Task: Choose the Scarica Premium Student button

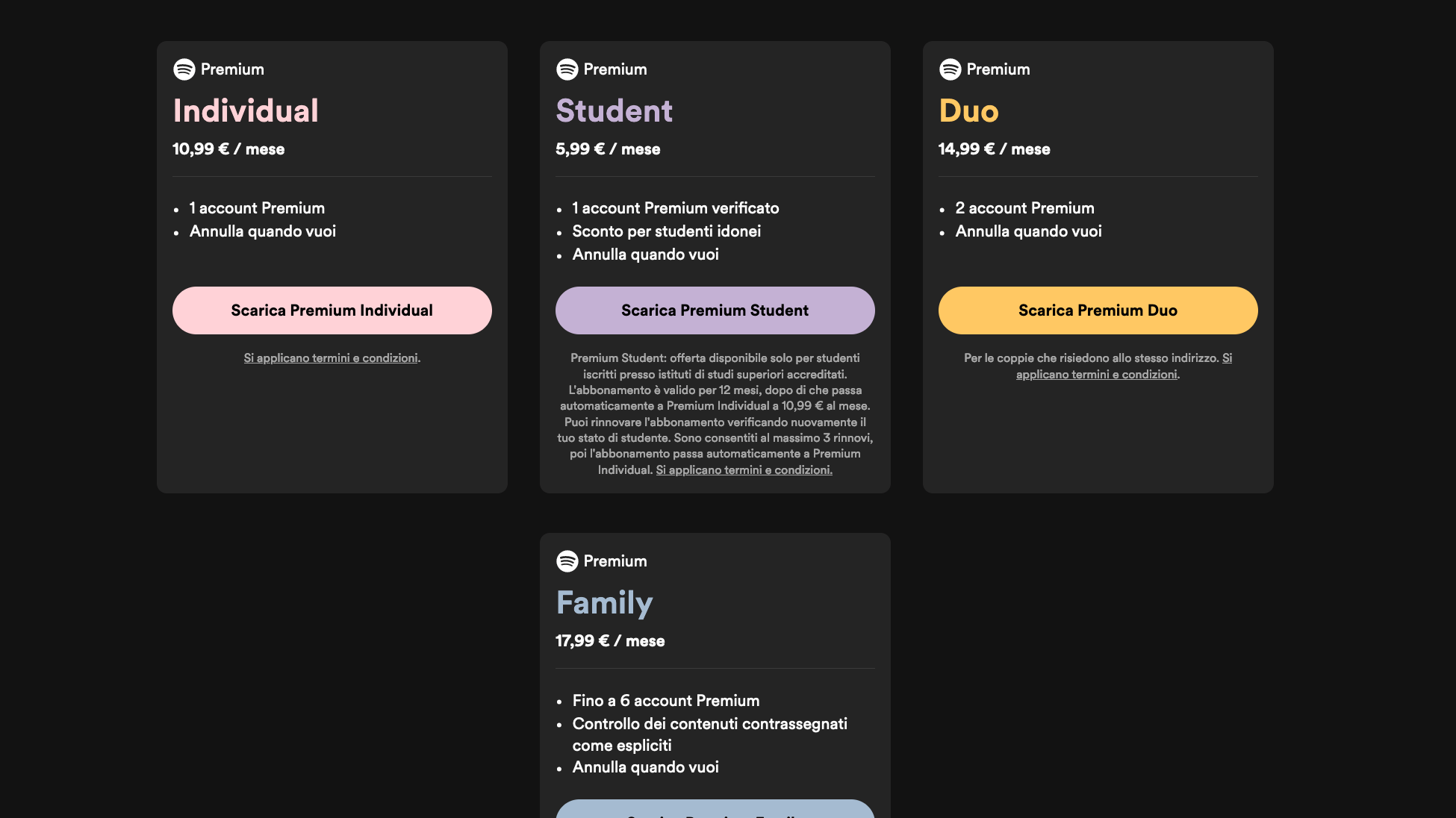Action: (715, 310)
